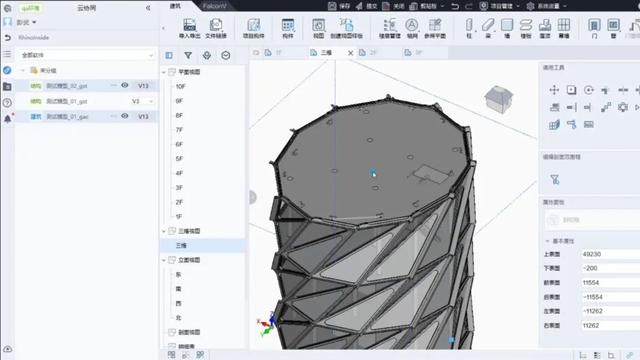Viewport: 640px width, 360px height.
Task: Click the top surface value field 49230
Action: click(x=610, y=254)
